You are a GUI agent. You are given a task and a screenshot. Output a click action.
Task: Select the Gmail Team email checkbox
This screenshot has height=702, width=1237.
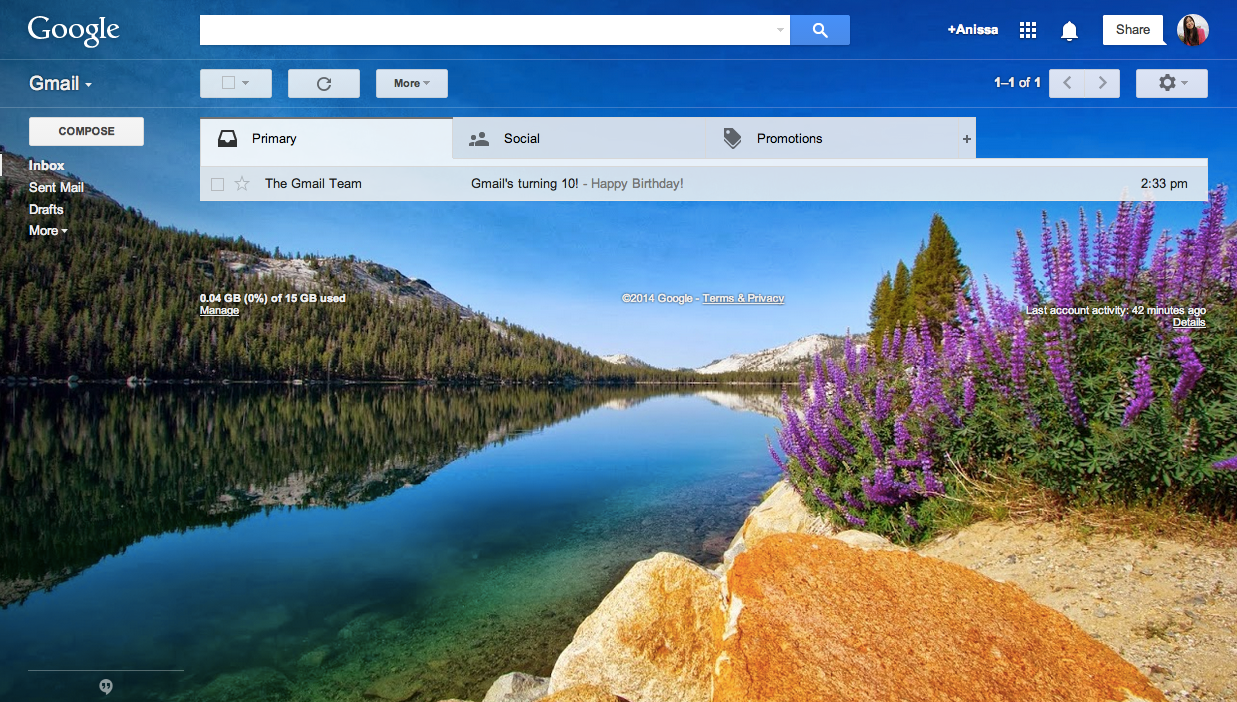click(217, 184)
